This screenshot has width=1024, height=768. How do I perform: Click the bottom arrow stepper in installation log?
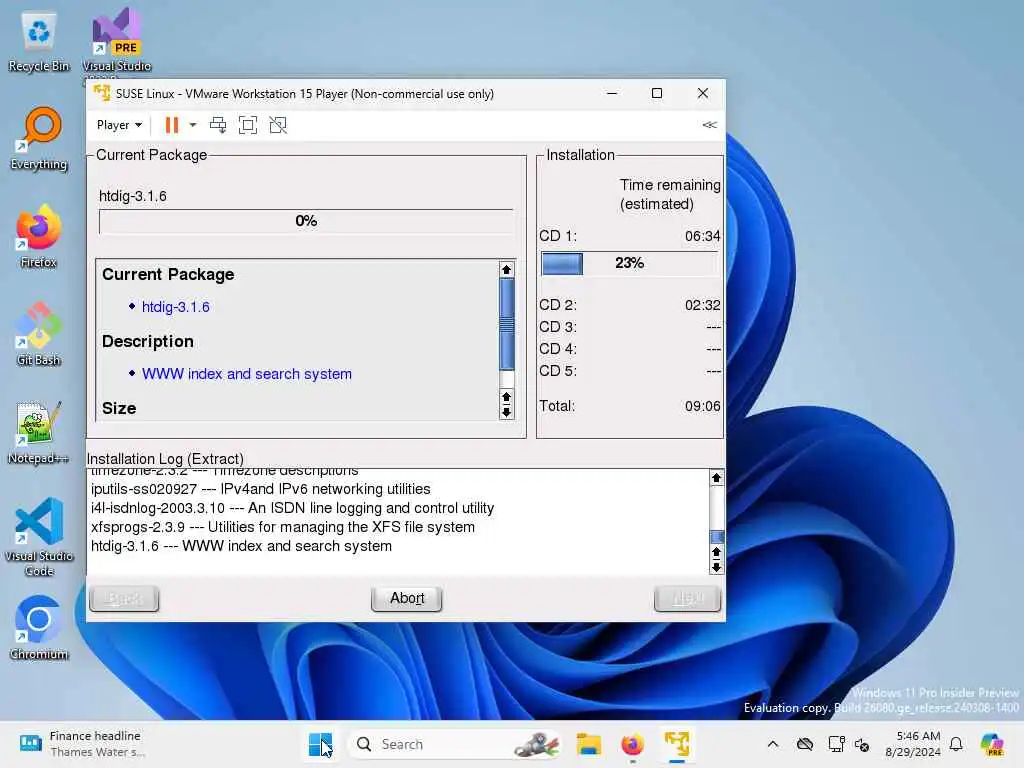(x=716, y=567)
